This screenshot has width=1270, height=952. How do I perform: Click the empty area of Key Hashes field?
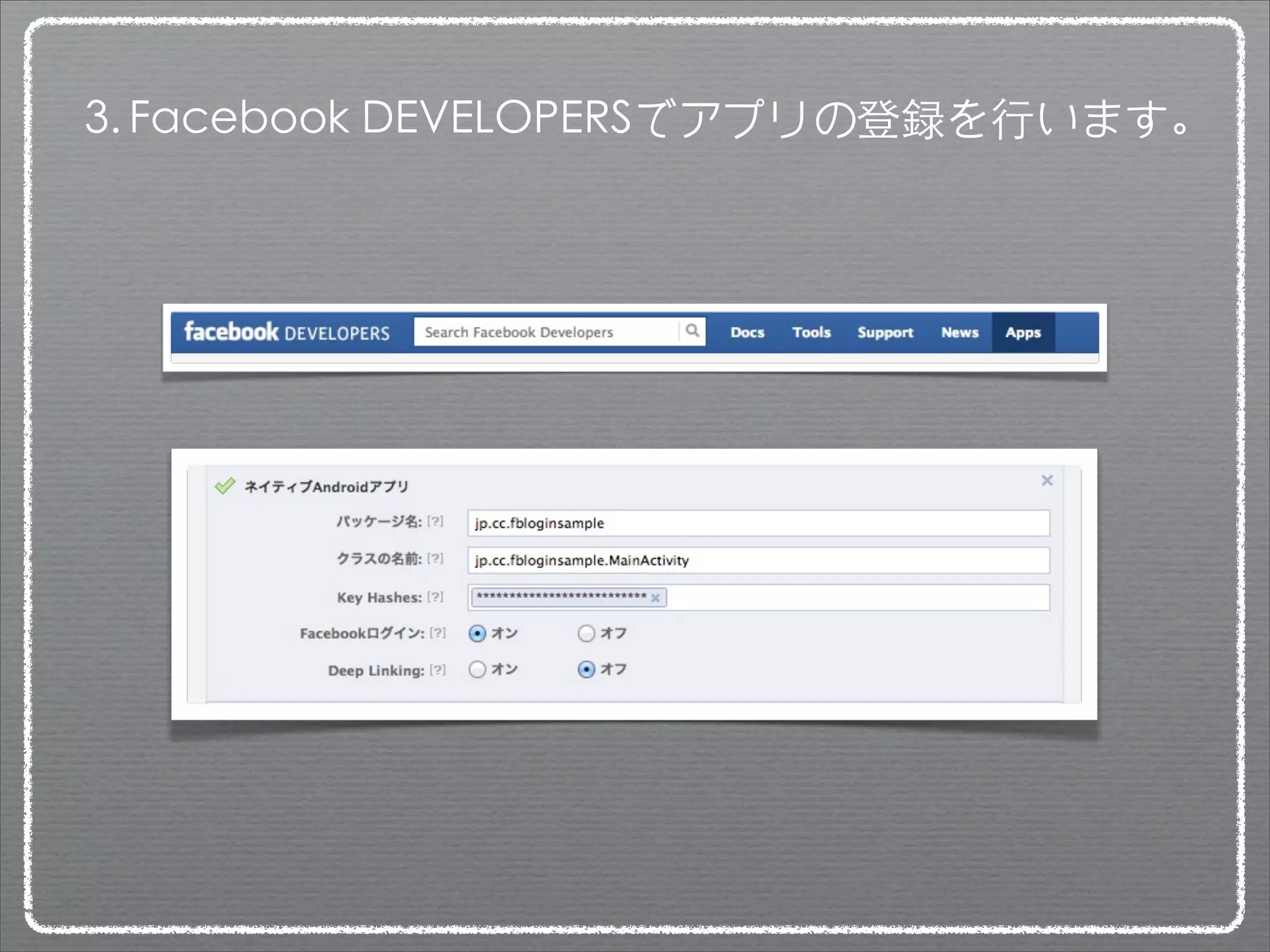[x=858, y=597]
